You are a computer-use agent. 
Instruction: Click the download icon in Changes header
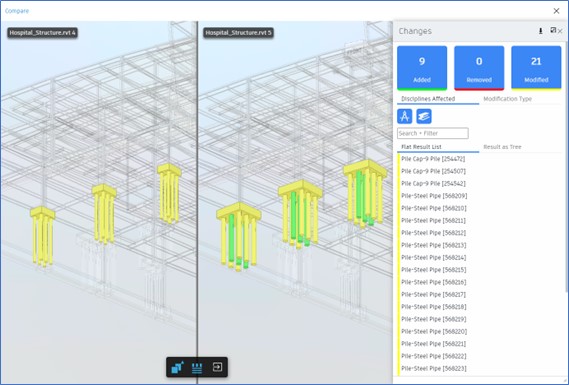(540, 31)
